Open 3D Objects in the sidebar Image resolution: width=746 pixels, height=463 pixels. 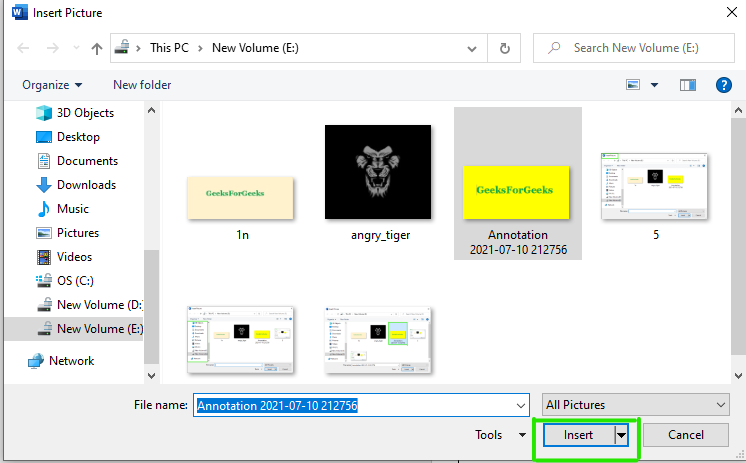pyautogui.click(x=75, y=113)
